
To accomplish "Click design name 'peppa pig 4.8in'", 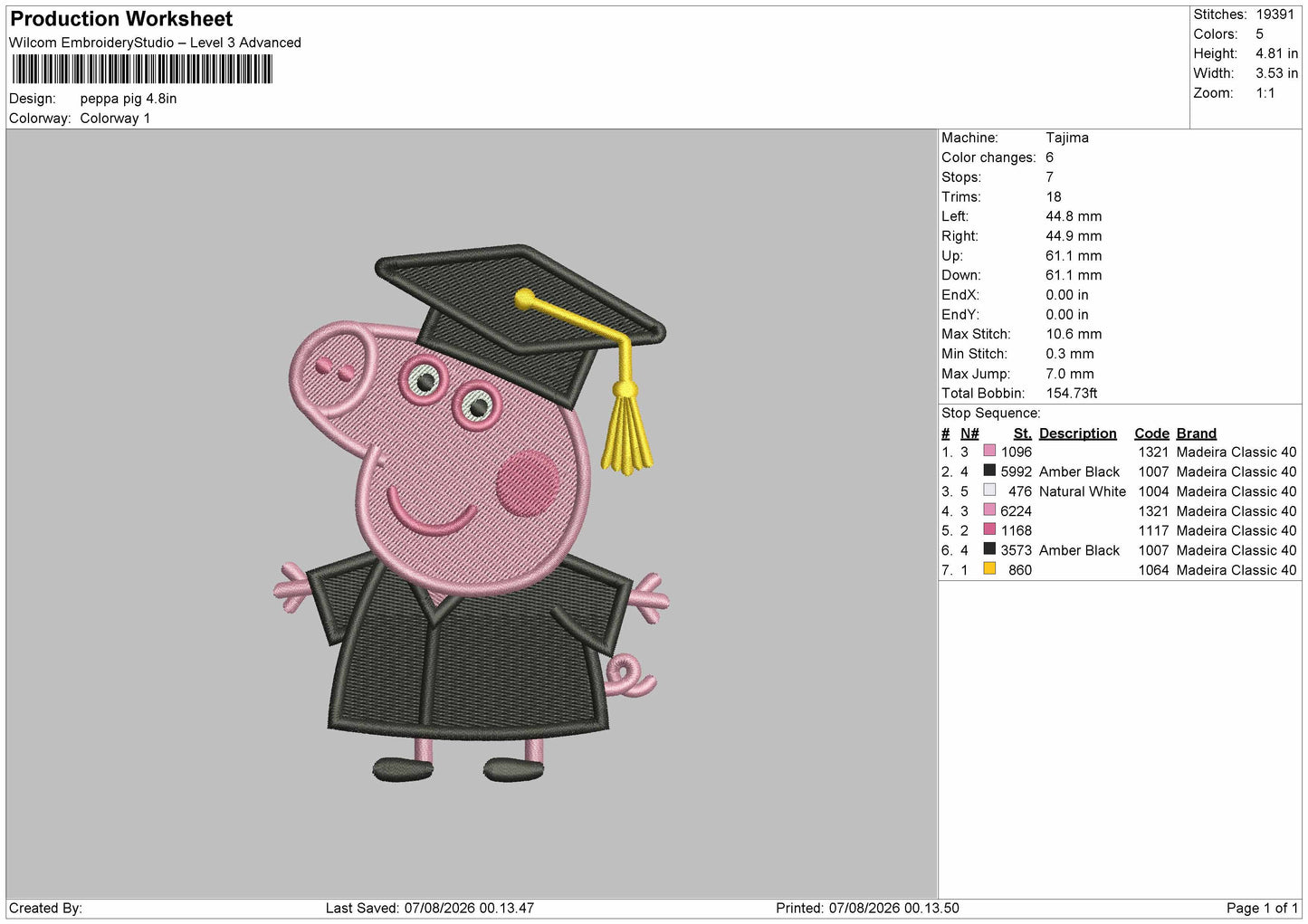I will click(129, 99).
